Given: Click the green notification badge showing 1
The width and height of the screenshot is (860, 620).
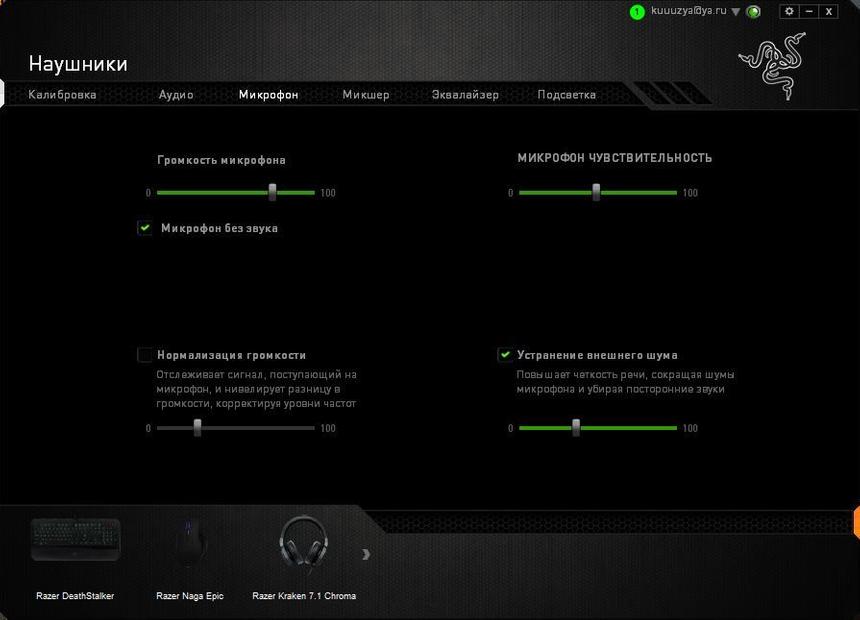Looking at the screenshot, I should pos(637,11).
